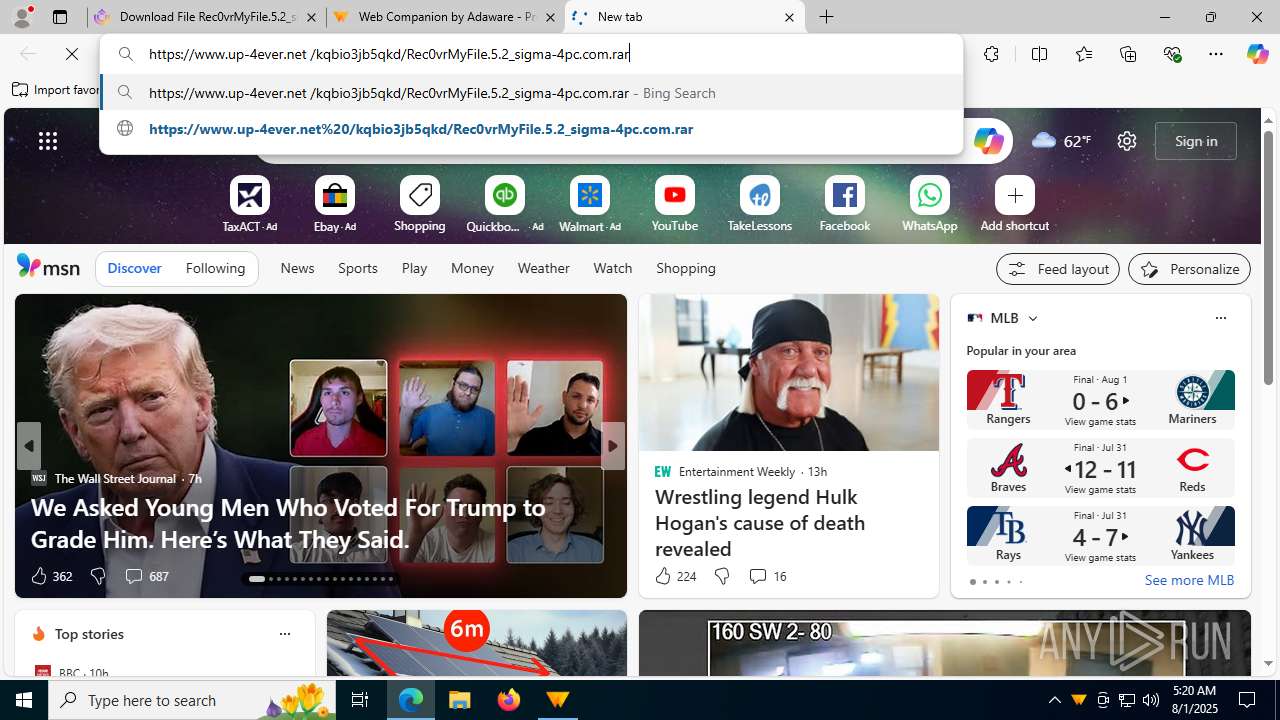Open the Hulk Hogan article headline

pyautogui.click(x=760, y=522)
